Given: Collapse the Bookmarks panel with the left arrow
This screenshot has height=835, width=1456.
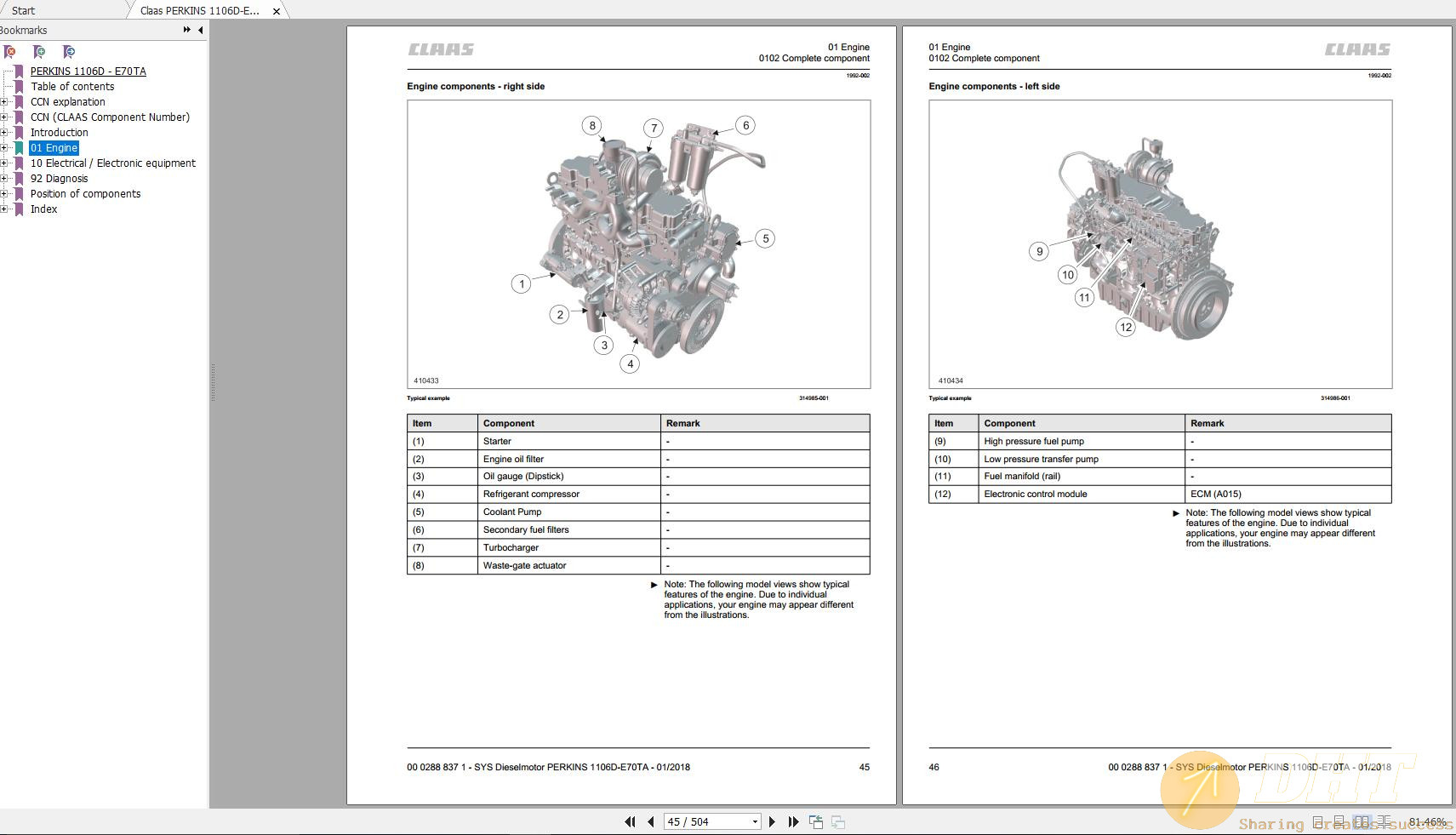Looking at the screenshot, I should click(x=200, y=30).
